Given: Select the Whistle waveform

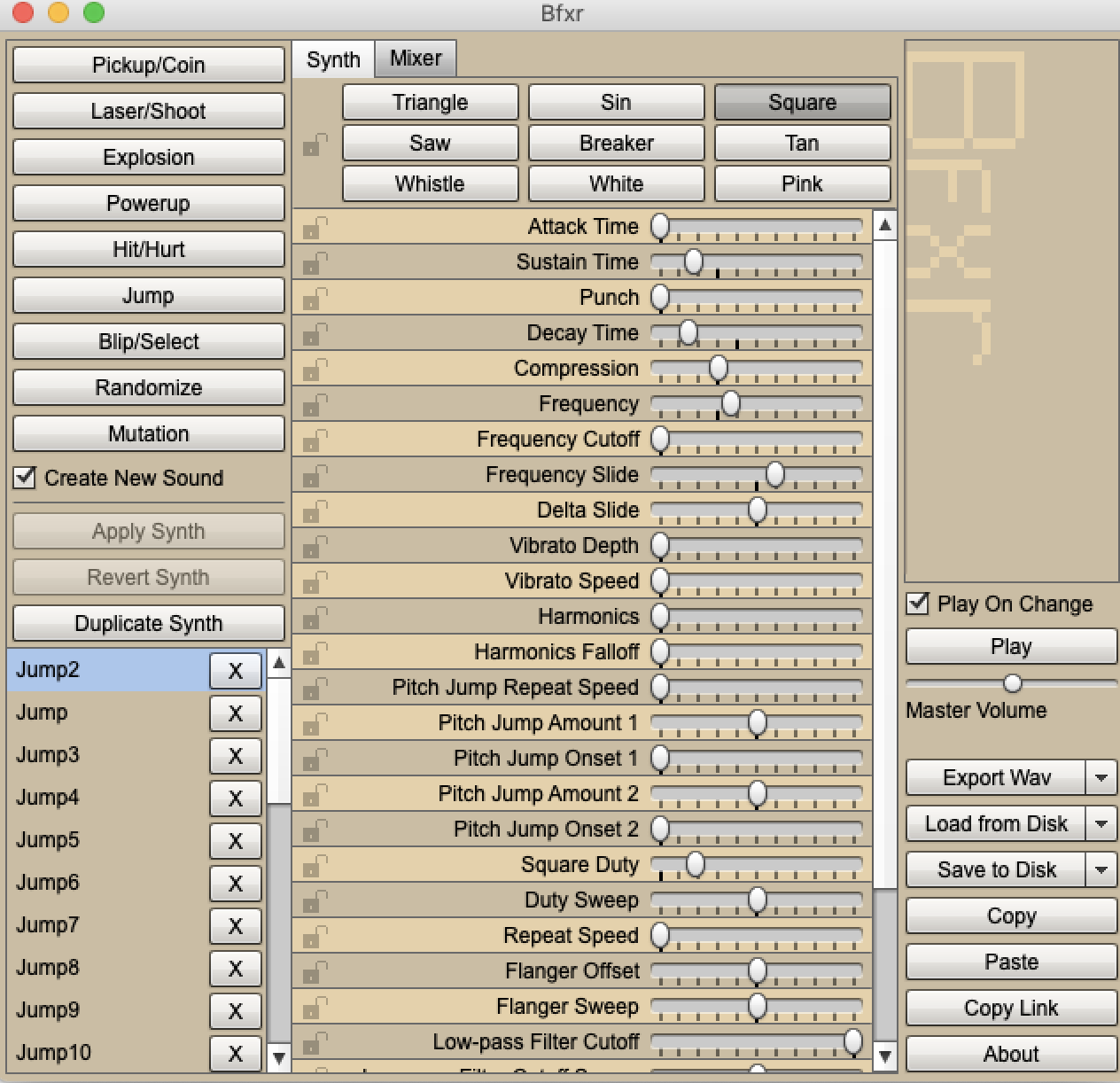Looking at the screenshot, I should 430,183.
